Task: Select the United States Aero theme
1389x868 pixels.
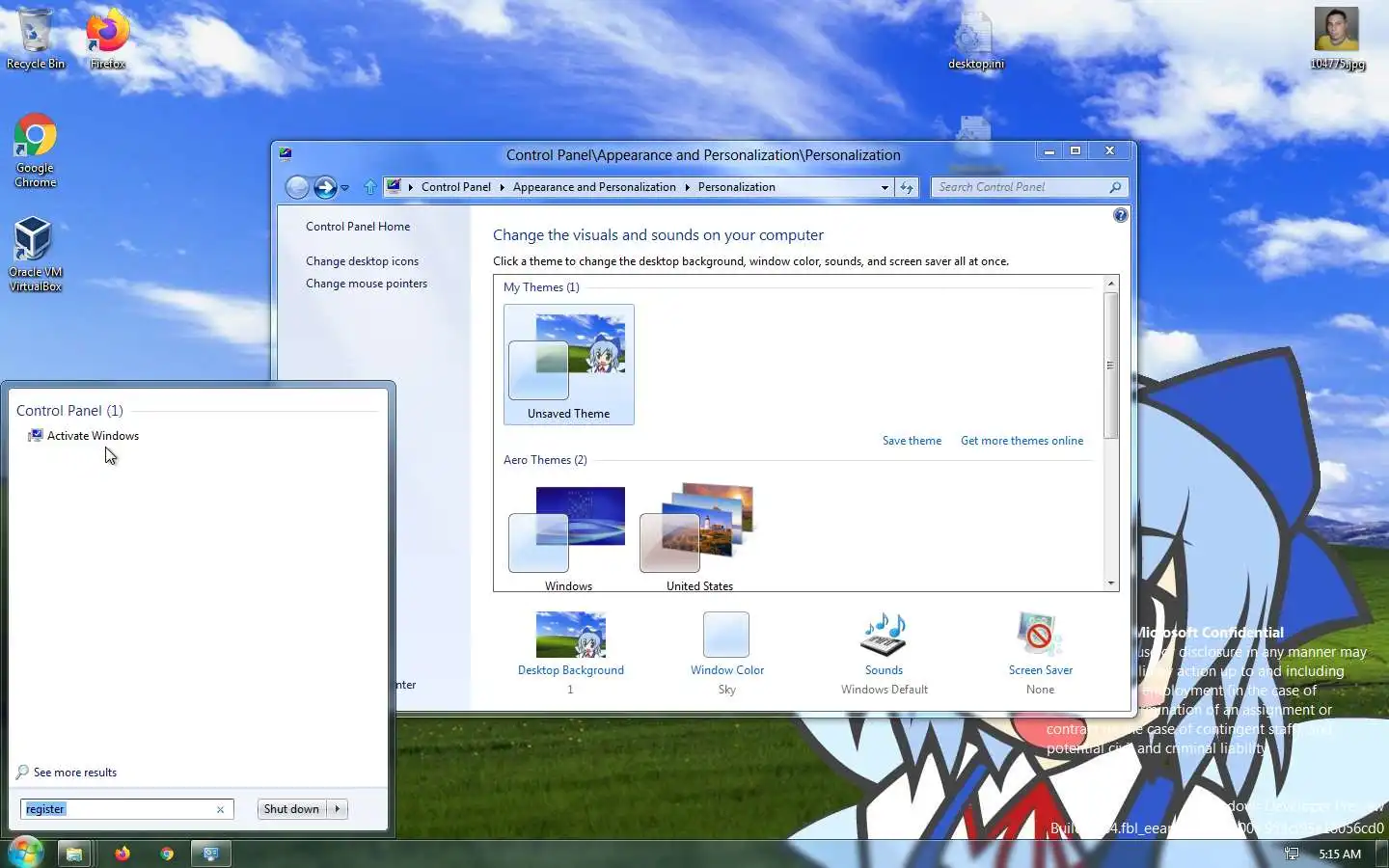Action: tap(699, 537)
